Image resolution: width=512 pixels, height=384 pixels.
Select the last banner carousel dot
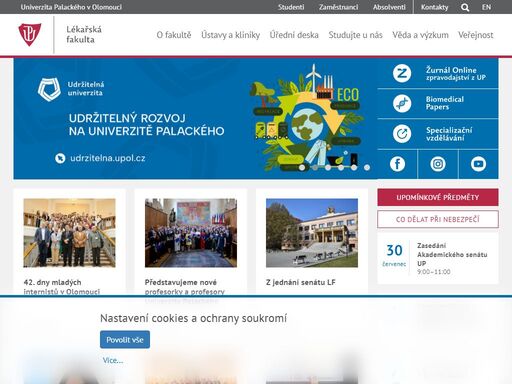[367, 168]
